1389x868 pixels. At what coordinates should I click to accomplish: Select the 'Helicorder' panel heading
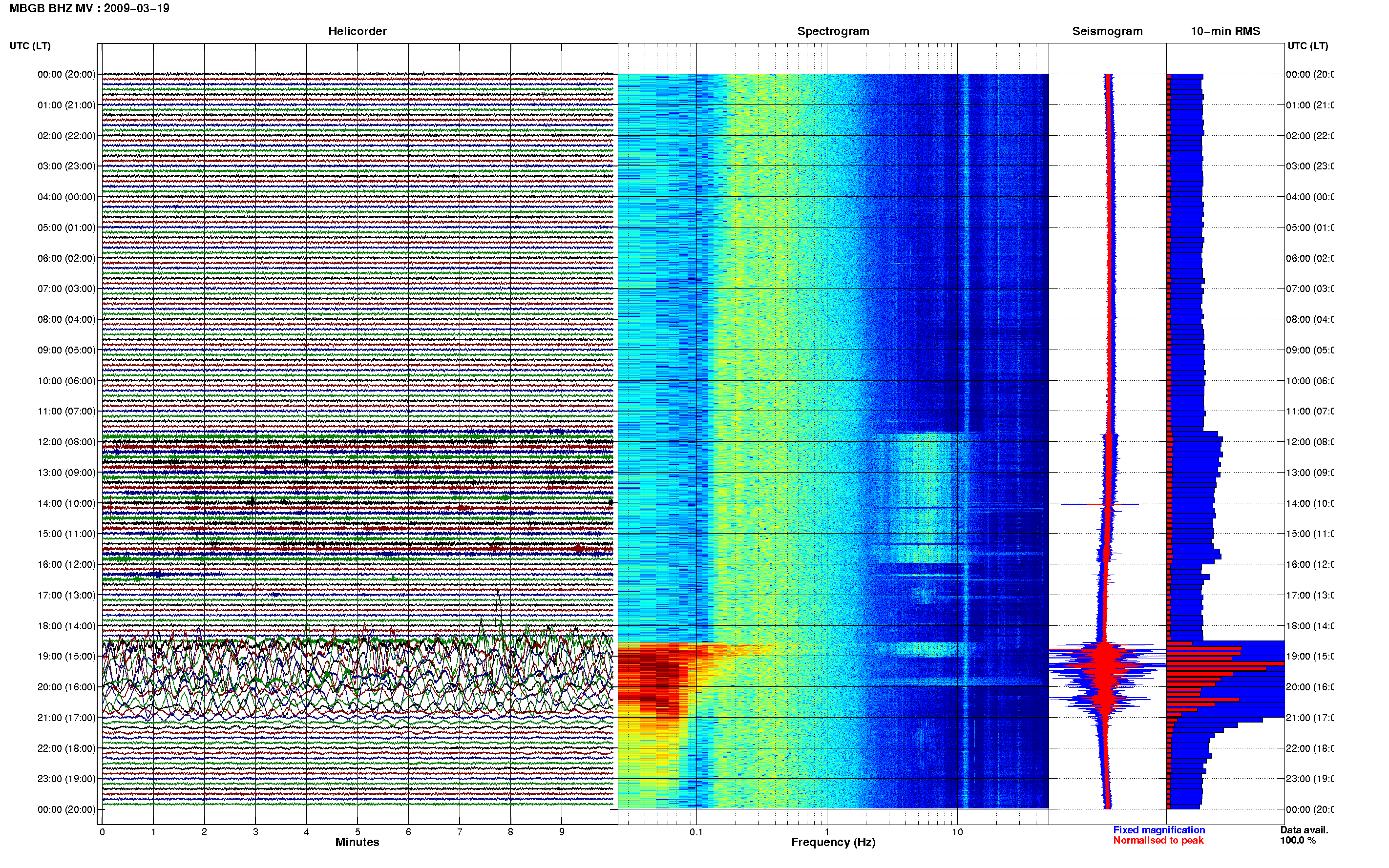click(357, 31)
